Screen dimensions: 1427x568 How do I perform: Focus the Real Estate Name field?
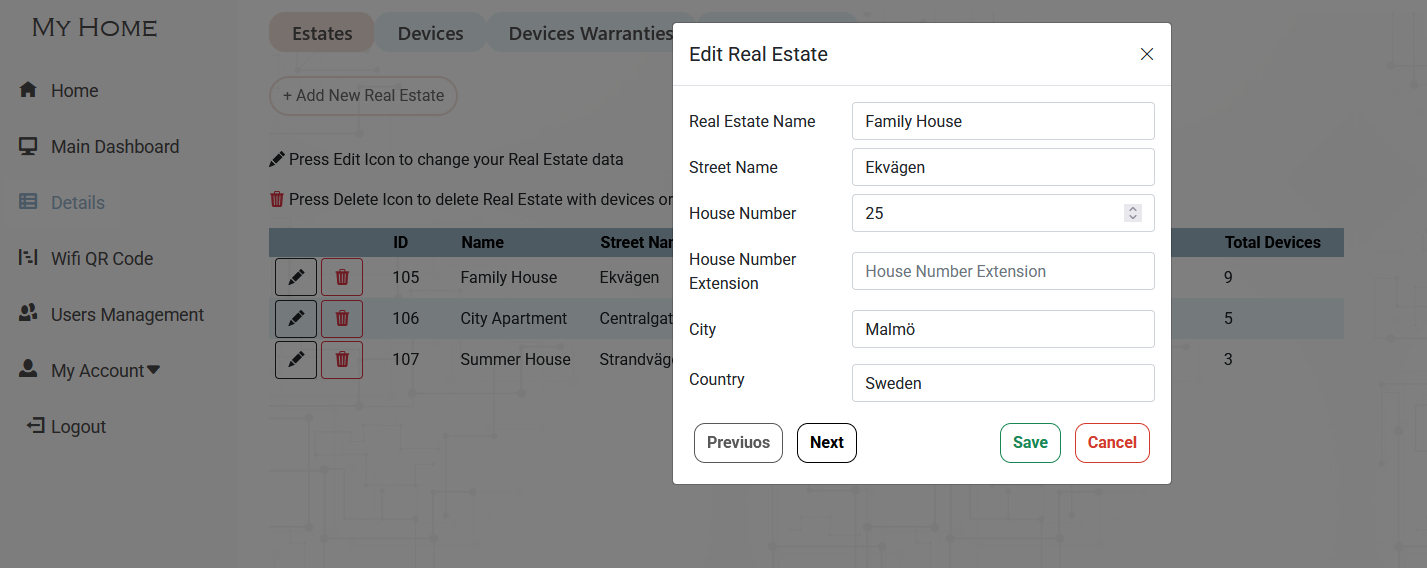click(x=1003, y=121)
